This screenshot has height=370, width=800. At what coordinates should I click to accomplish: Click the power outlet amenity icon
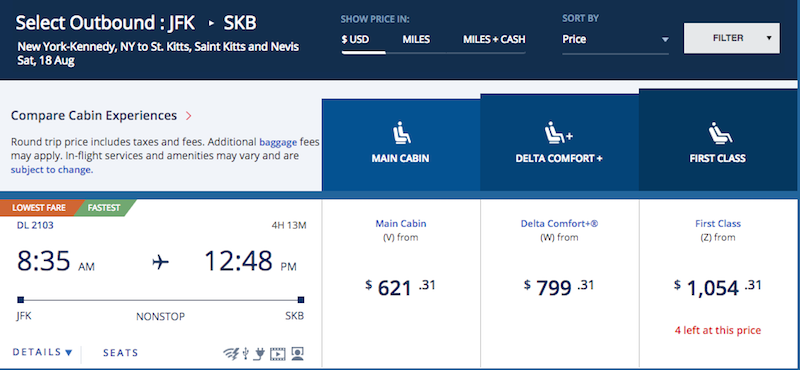260,353
